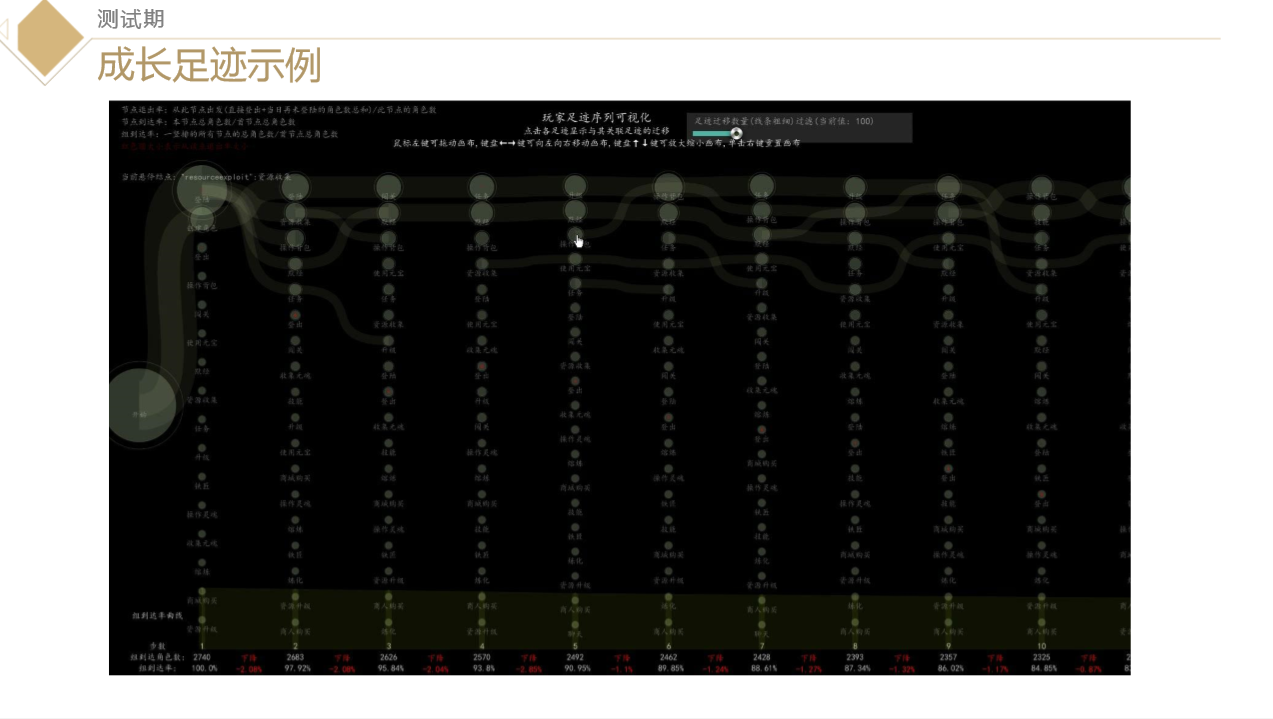The width and height of the screenshot is (1273, 719).
Task: Click the 足迹迁移数量 filter slider handle
Action: (737, 133)
